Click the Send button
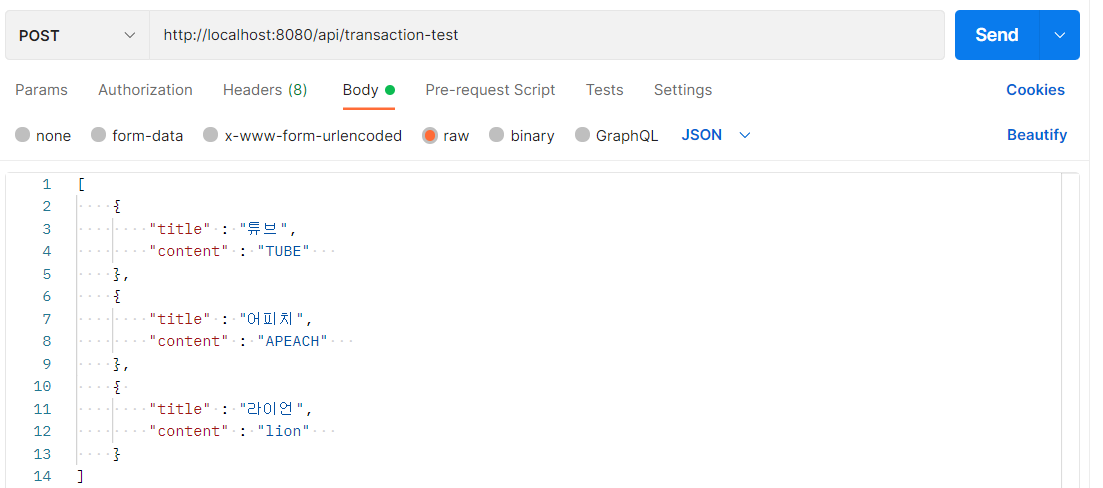The image size is (1103, 488). pos(996,35)
